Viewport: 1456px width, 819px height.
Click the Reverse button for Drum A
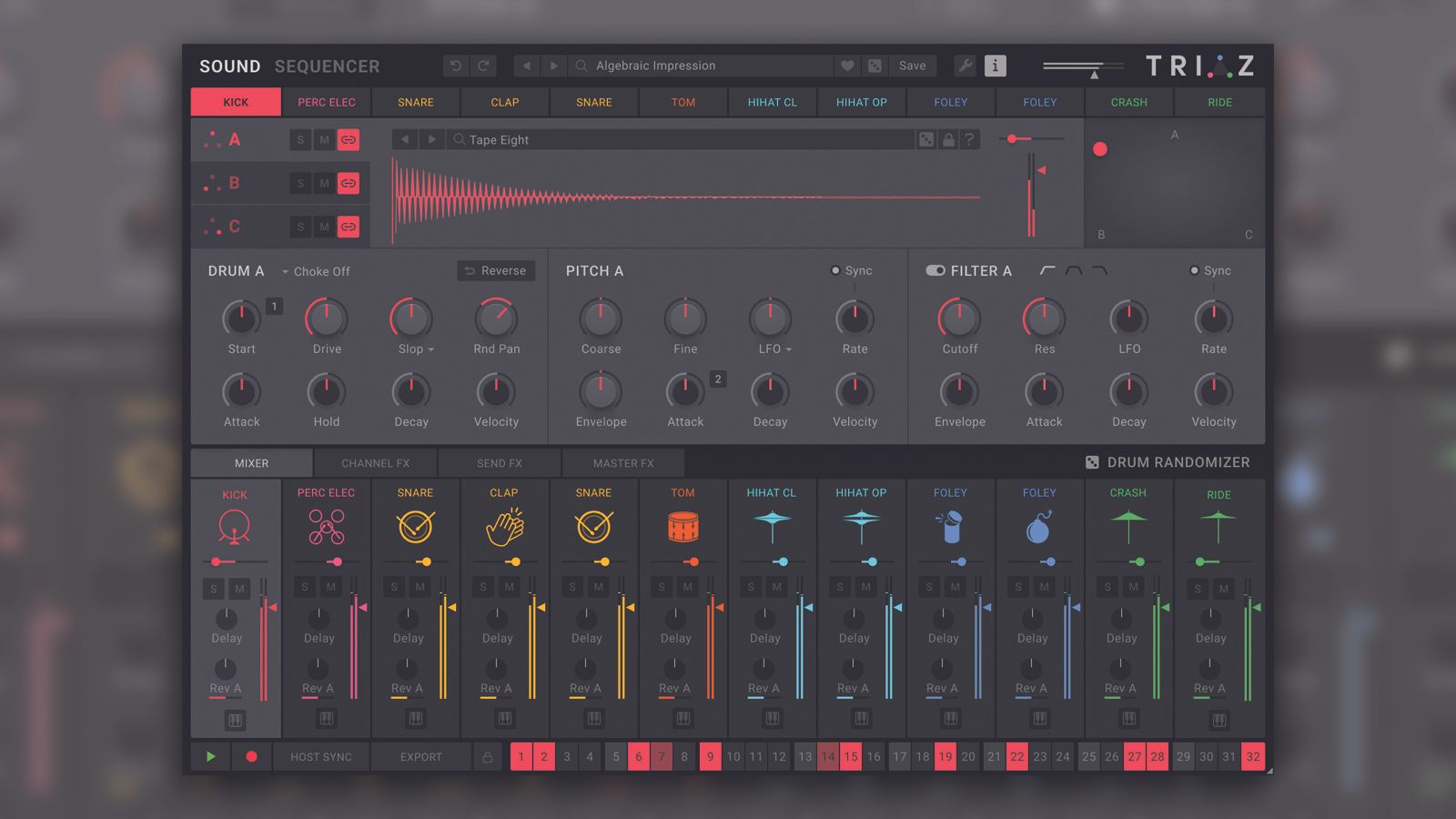[x=495, y=270]
